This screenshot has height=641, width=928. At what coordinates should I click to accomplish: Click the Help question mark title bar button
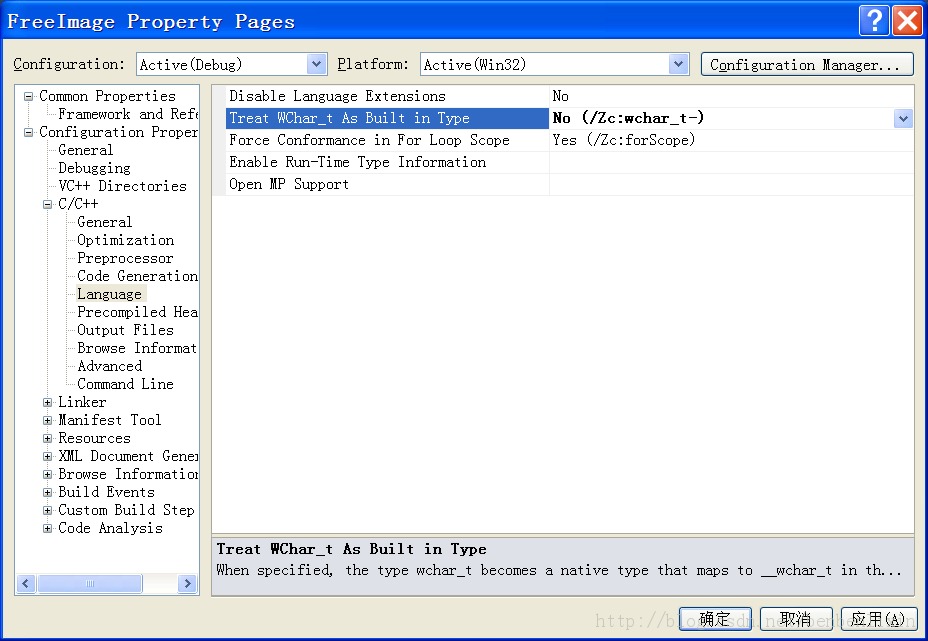(x=874, y=21)
